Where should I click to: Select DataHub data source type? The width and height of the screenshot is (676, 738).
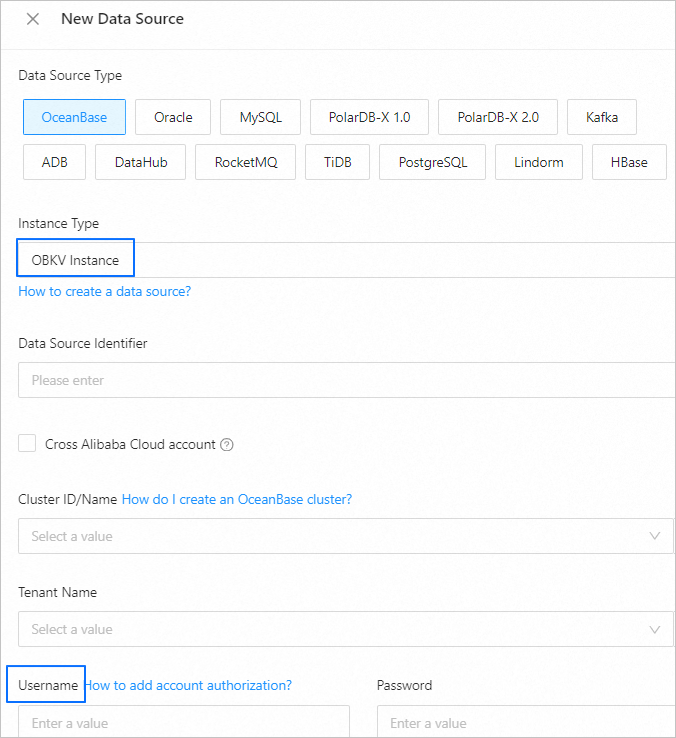[x=141, y=162]
